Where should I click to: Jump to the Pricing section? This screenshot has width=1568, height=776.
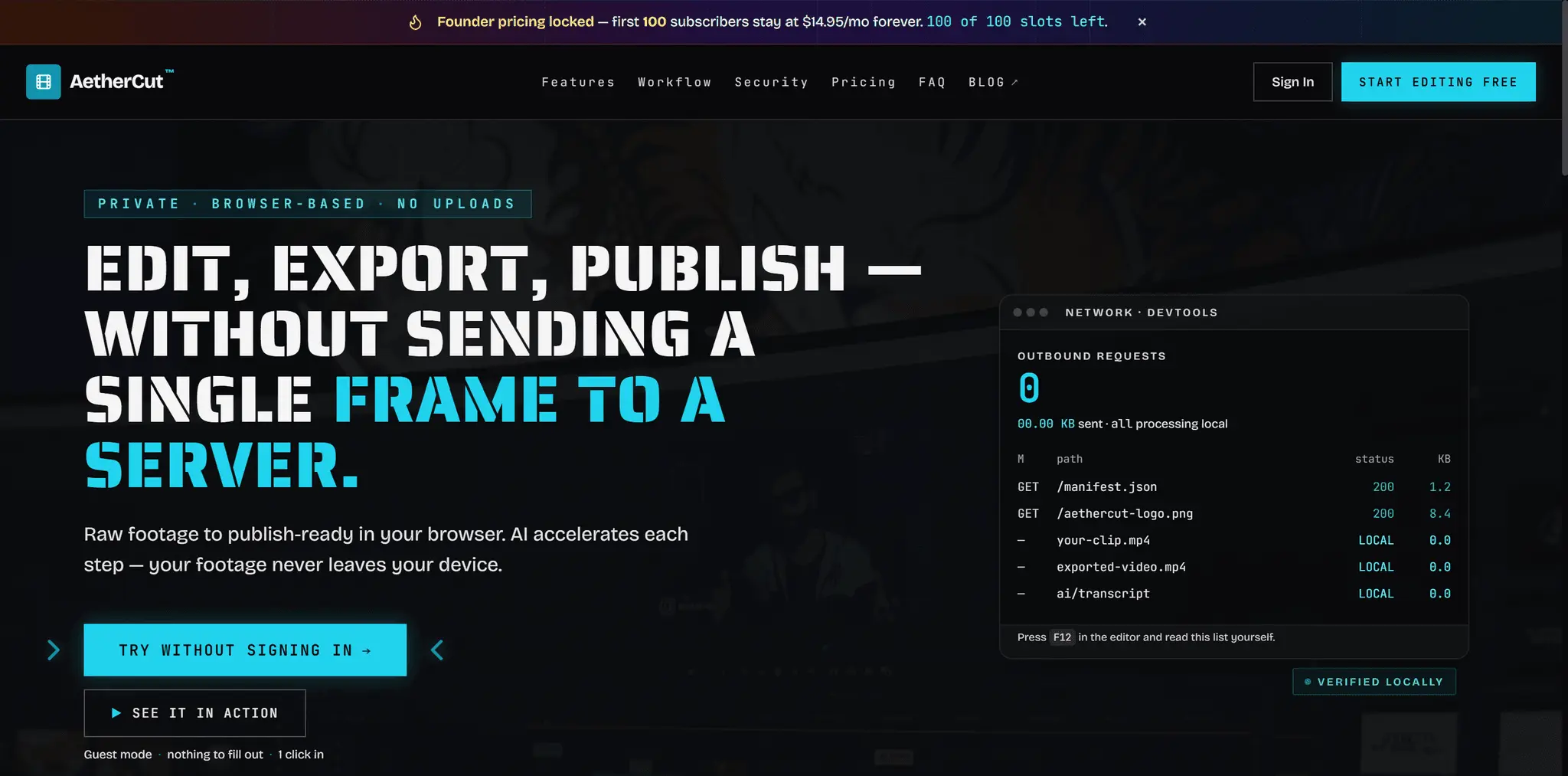tap(864, 82)
